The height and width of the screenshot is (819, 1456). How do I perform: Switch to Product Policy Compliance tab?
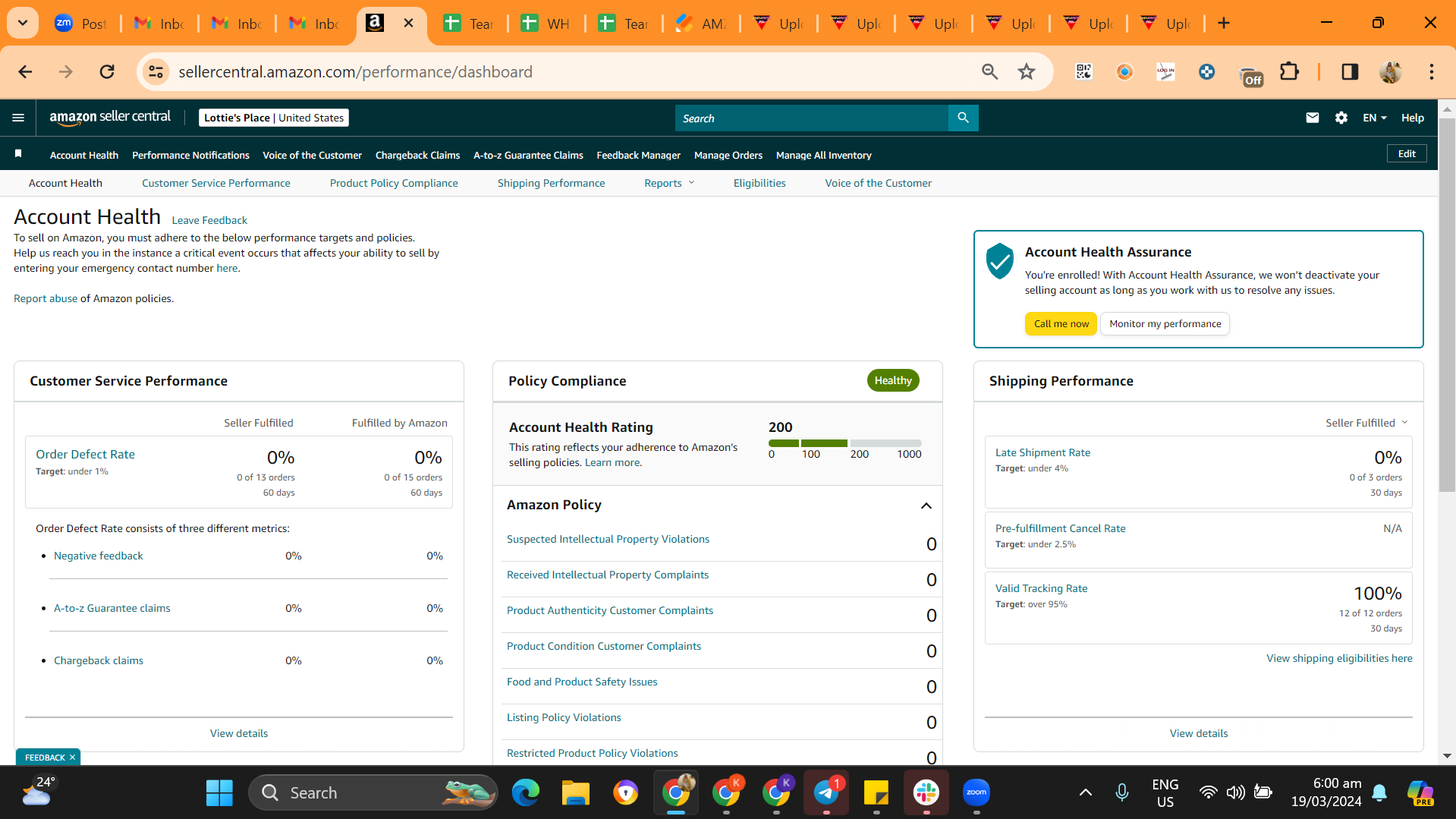click(x=394, y=183)
